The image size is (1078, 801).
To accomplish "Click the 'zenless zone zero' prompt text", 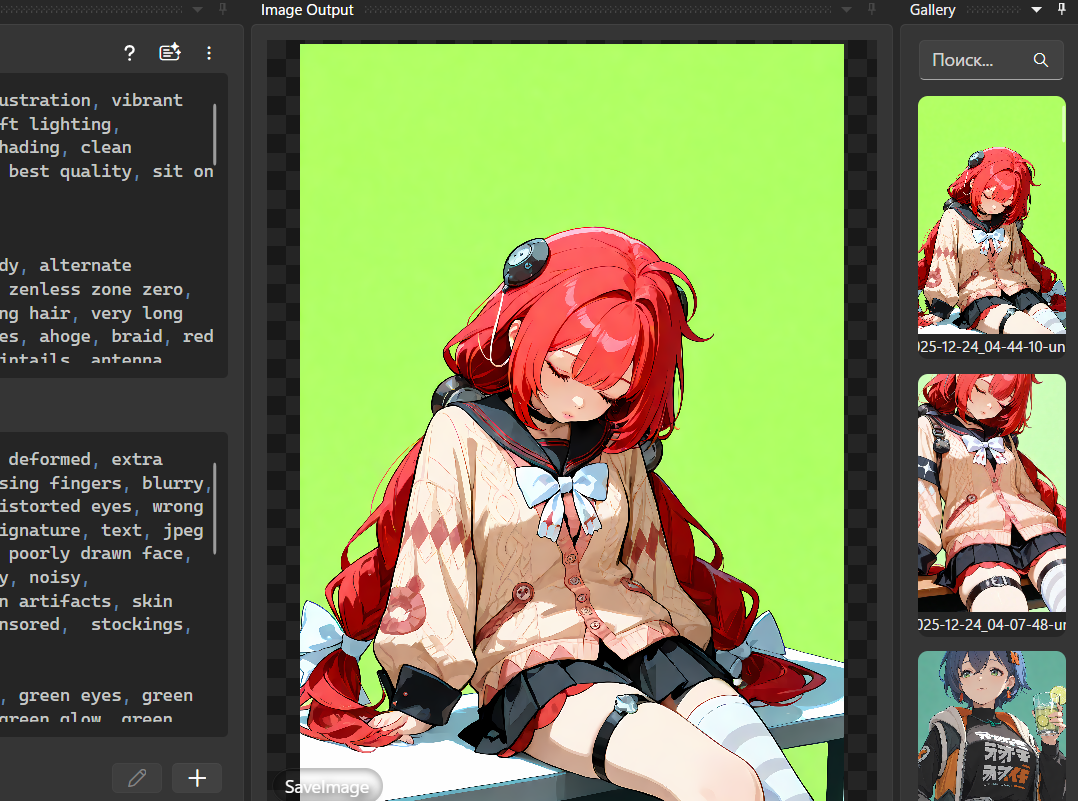I will [96, 289].
